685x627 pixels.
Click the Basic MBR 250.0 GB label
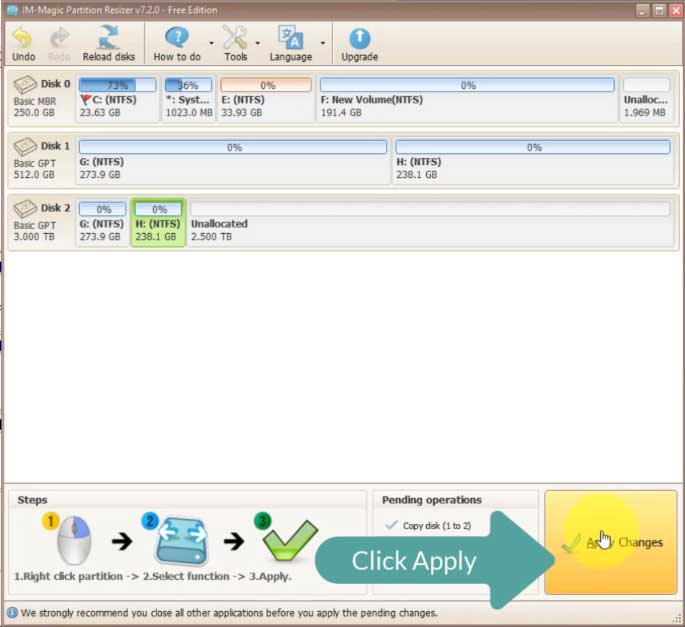(x=35, y=107)
